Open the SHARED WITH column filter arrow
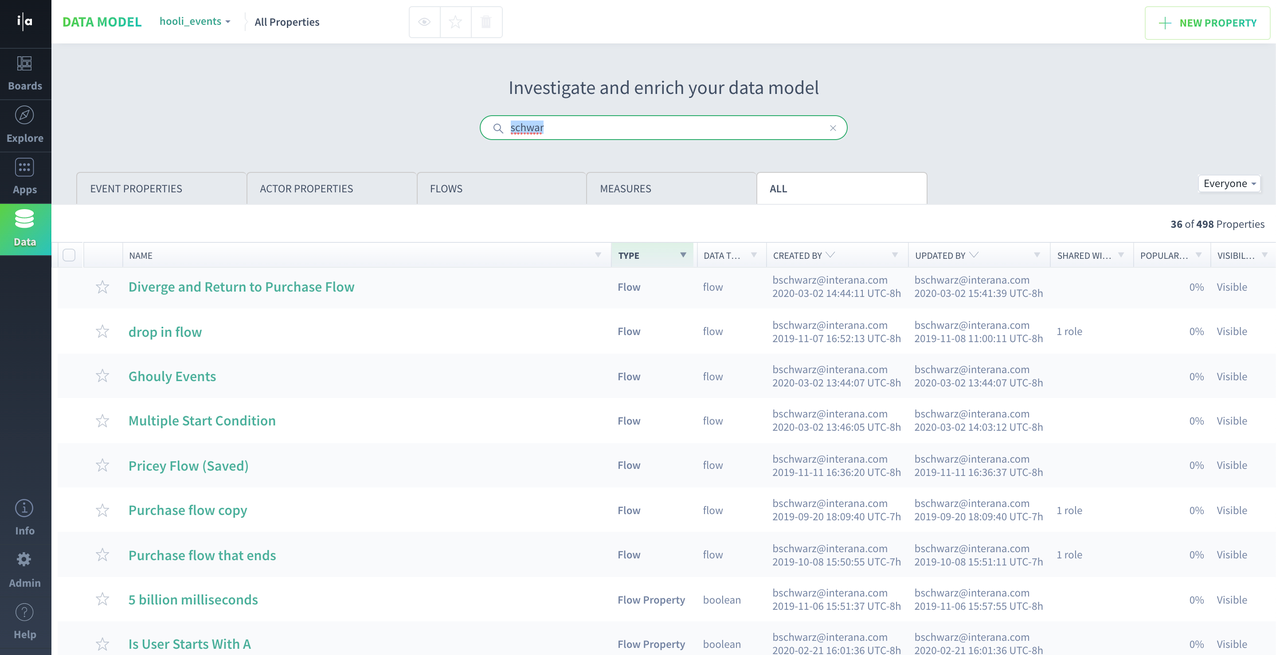 [1121, 255]
